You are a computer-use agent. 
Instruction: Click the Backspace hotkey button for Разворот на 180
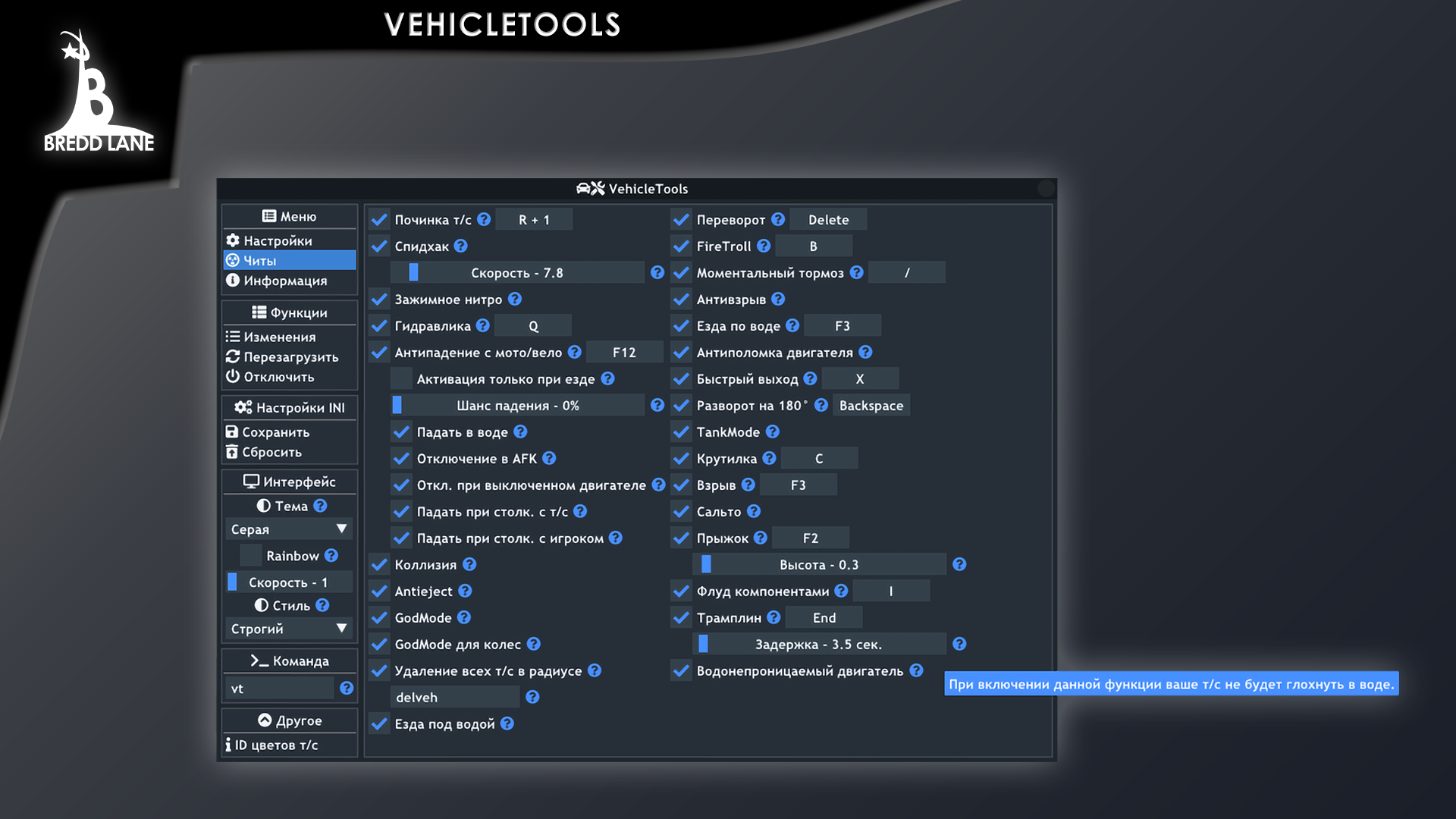point(871,406)
